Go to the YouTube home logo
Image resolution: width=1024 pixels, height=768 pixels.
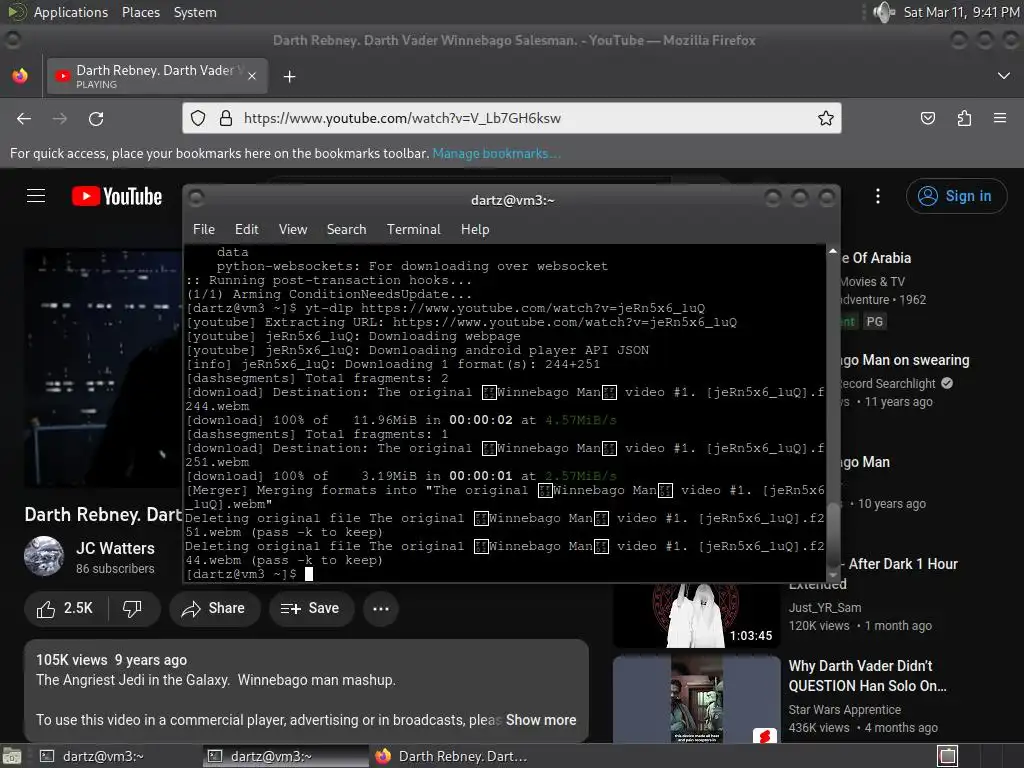point(117,197)
